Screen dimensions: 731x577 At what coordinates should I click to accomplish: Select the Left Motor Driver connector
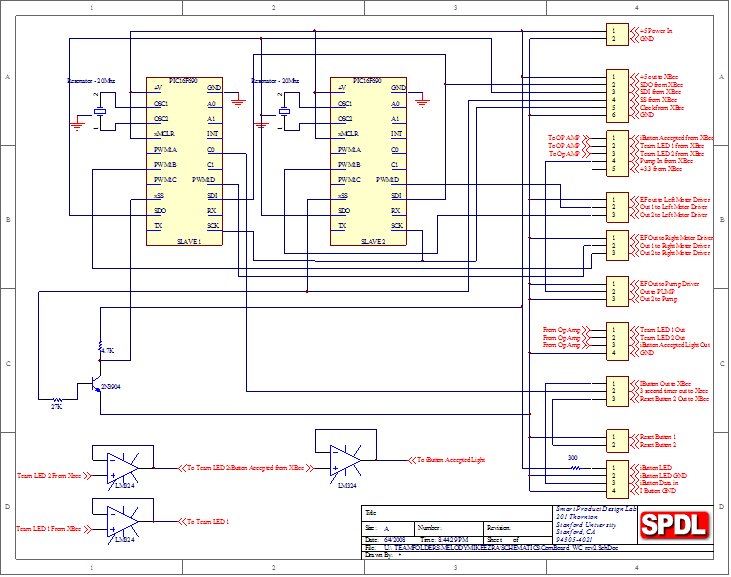619,207
